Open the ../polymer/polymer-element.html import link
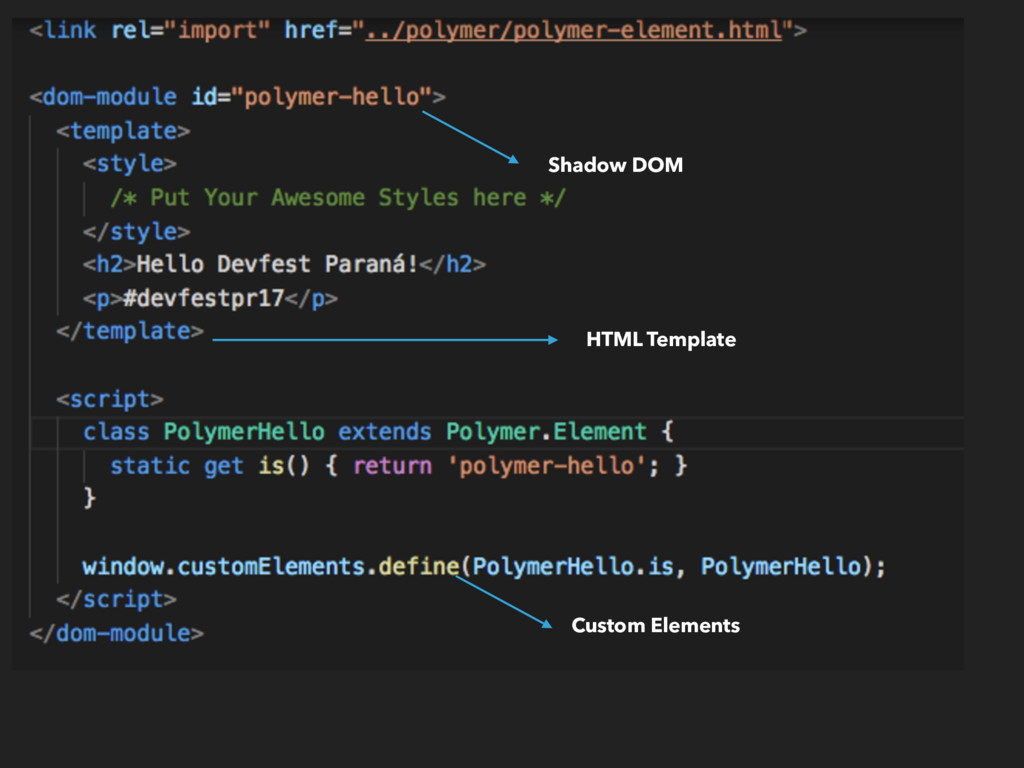 coord(573,30)
